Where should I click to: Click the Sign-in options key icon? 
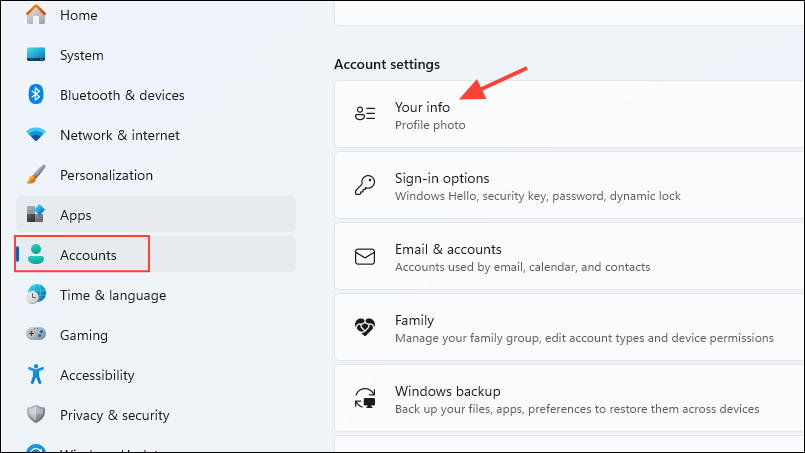(365, 185)
